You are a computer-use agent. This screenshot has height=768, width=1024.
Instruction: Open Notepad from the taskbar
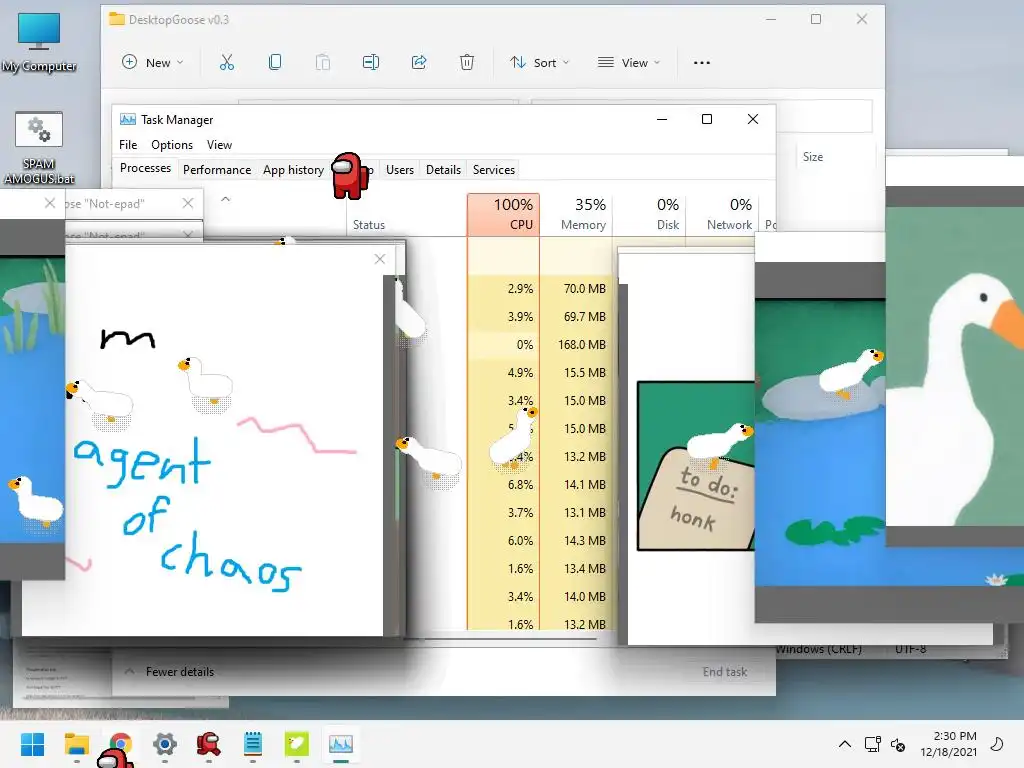pos(253,744)
